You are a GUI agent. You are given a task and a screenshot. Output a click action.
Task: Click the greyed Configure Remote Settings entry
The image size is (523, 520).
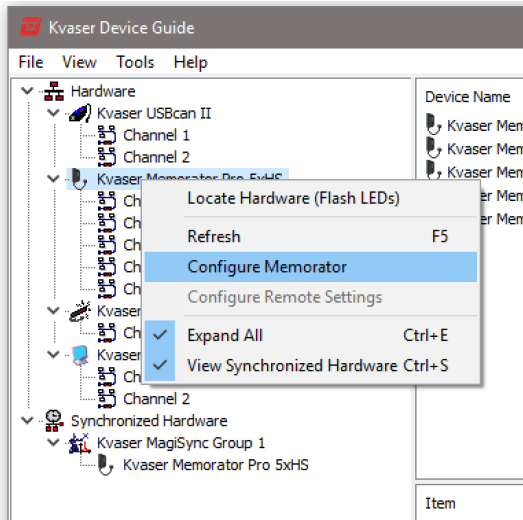coord(311,297)
